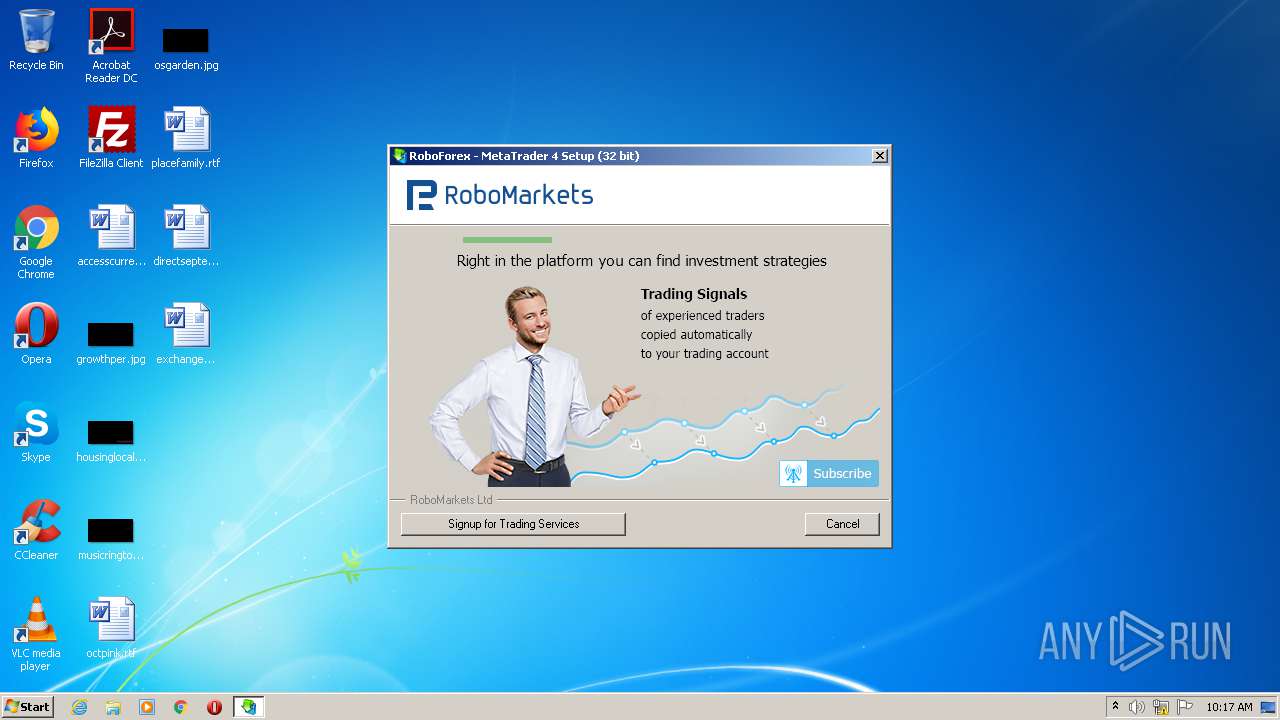Viewport: 1280px width, 720px height.
Task: Open Windows Explorer from taskbar
Action: [113, 707]
